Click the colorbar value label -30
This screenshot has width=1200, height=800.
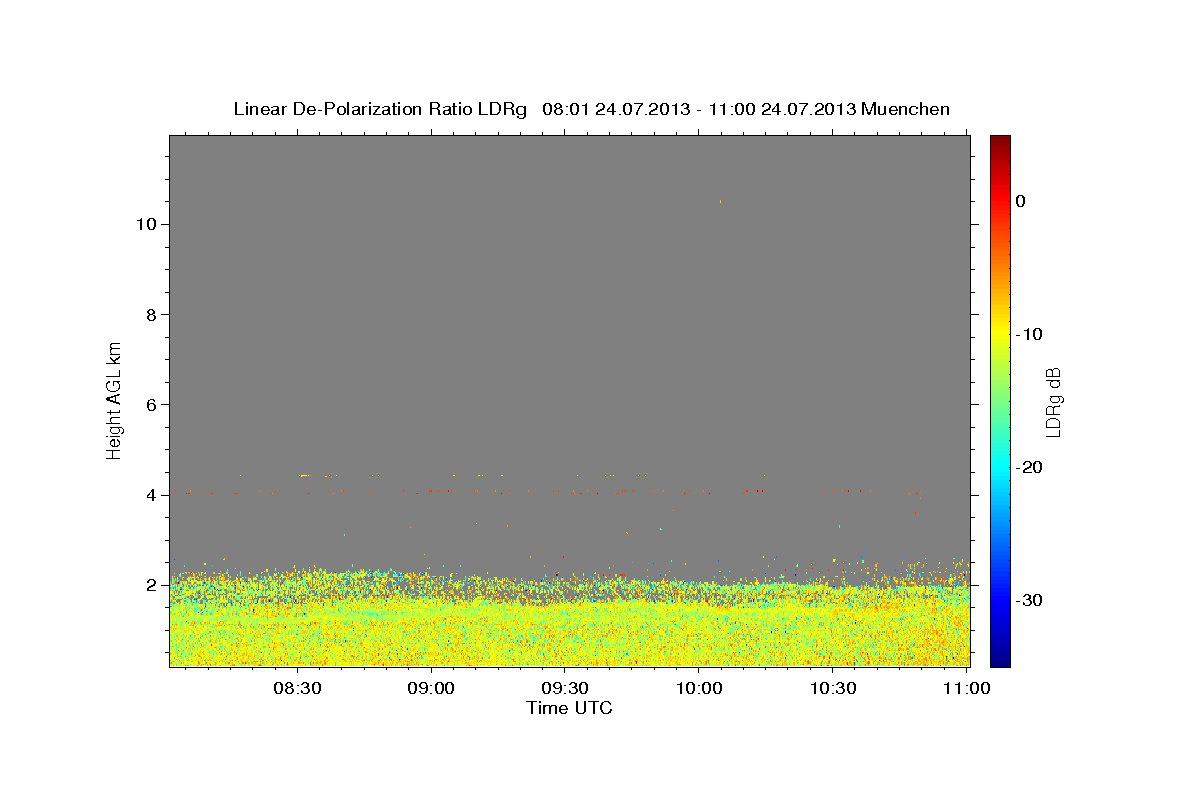click(x=1029, y=600)
